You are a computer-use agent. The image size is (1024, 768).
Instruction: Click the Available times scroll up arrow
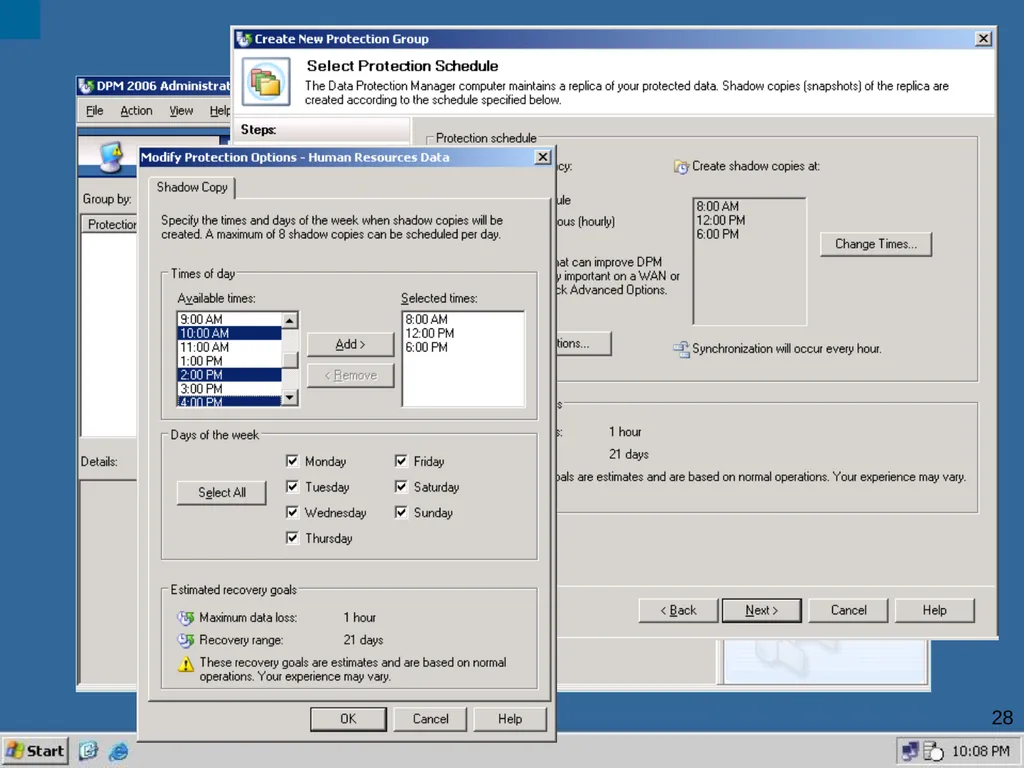point(290,320)
